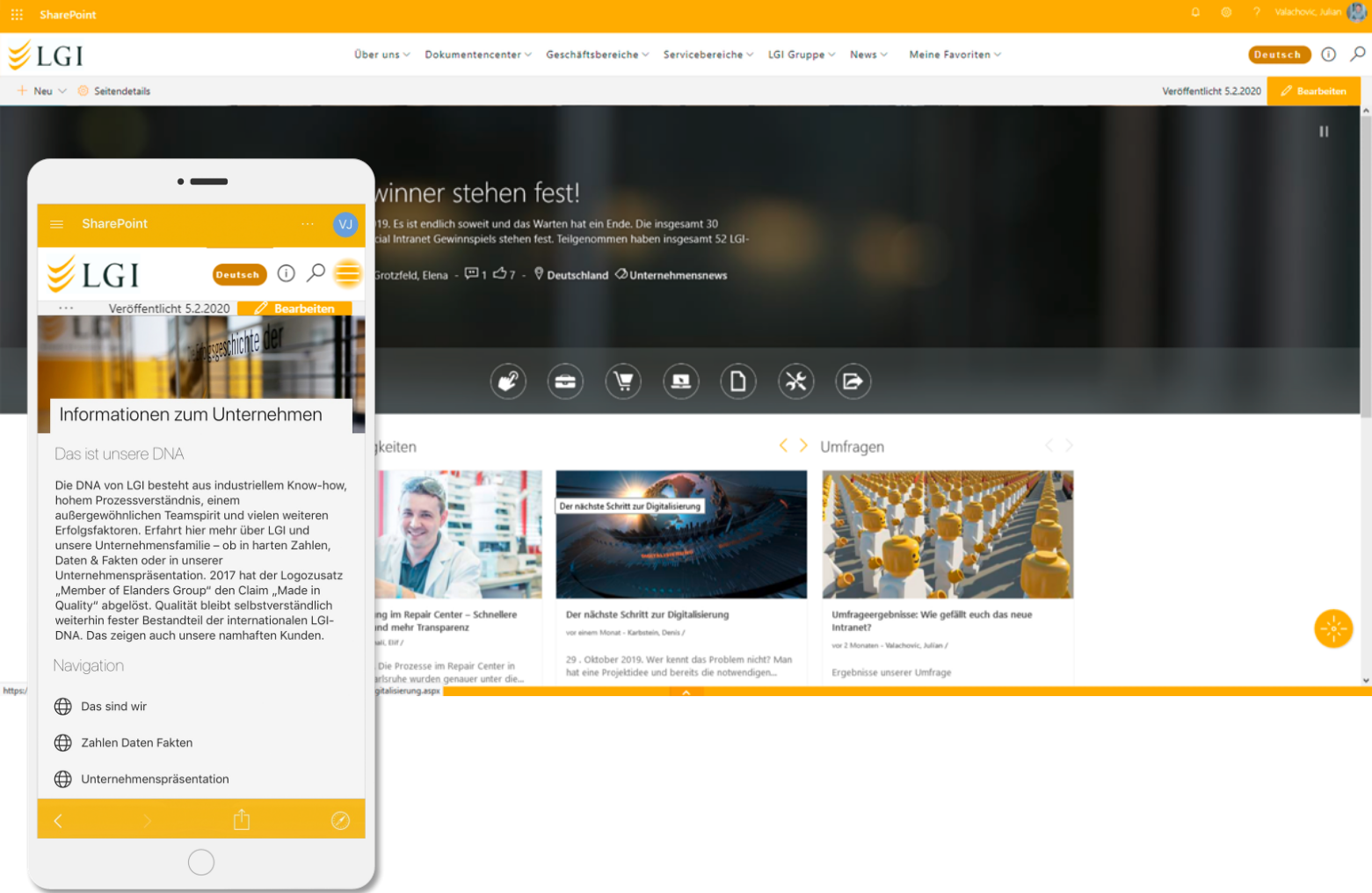This screenshot has width=1372, height=893.
Task: Click the Unternehmensnews tag in hero banner
Action: [671, 275]
